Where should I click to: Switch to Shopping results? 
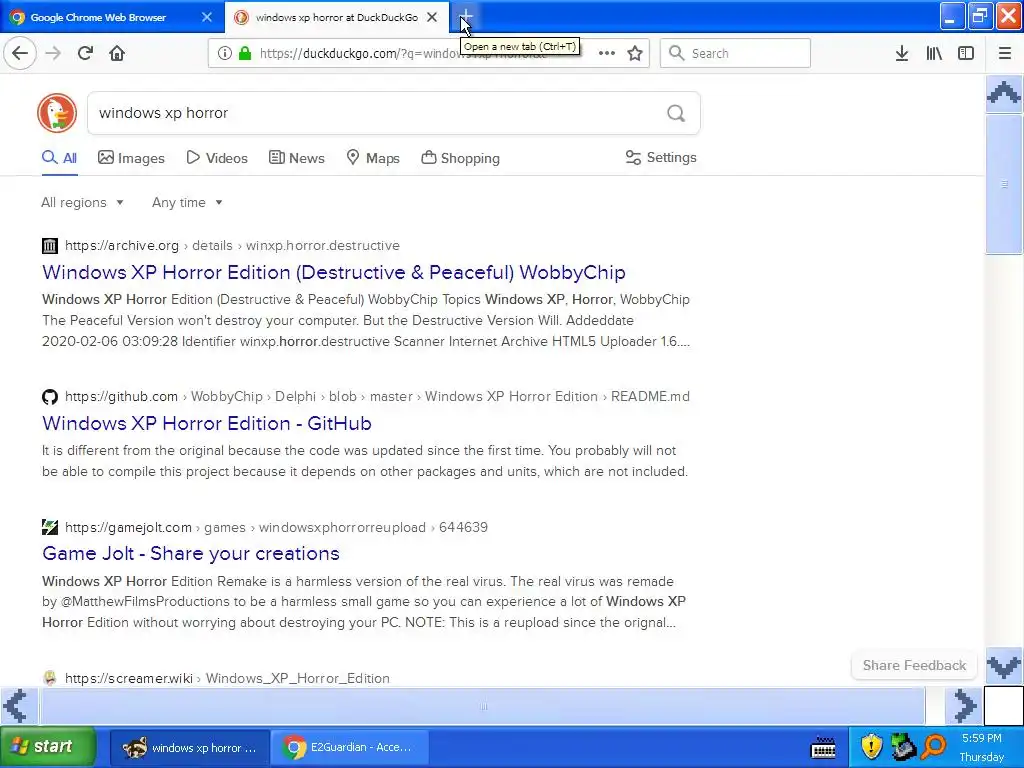pyautogui.click(x=460, y=158)
